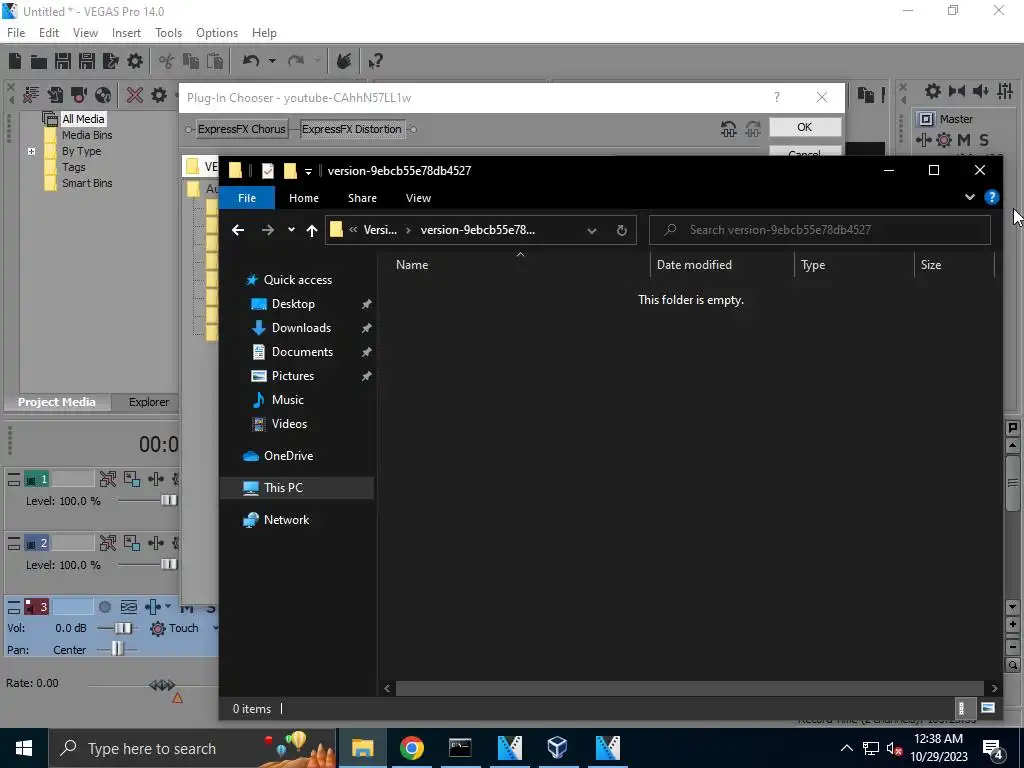
Task: Switch to the Project Media tab
Action: pyautogui.click(x=57, y=402)
